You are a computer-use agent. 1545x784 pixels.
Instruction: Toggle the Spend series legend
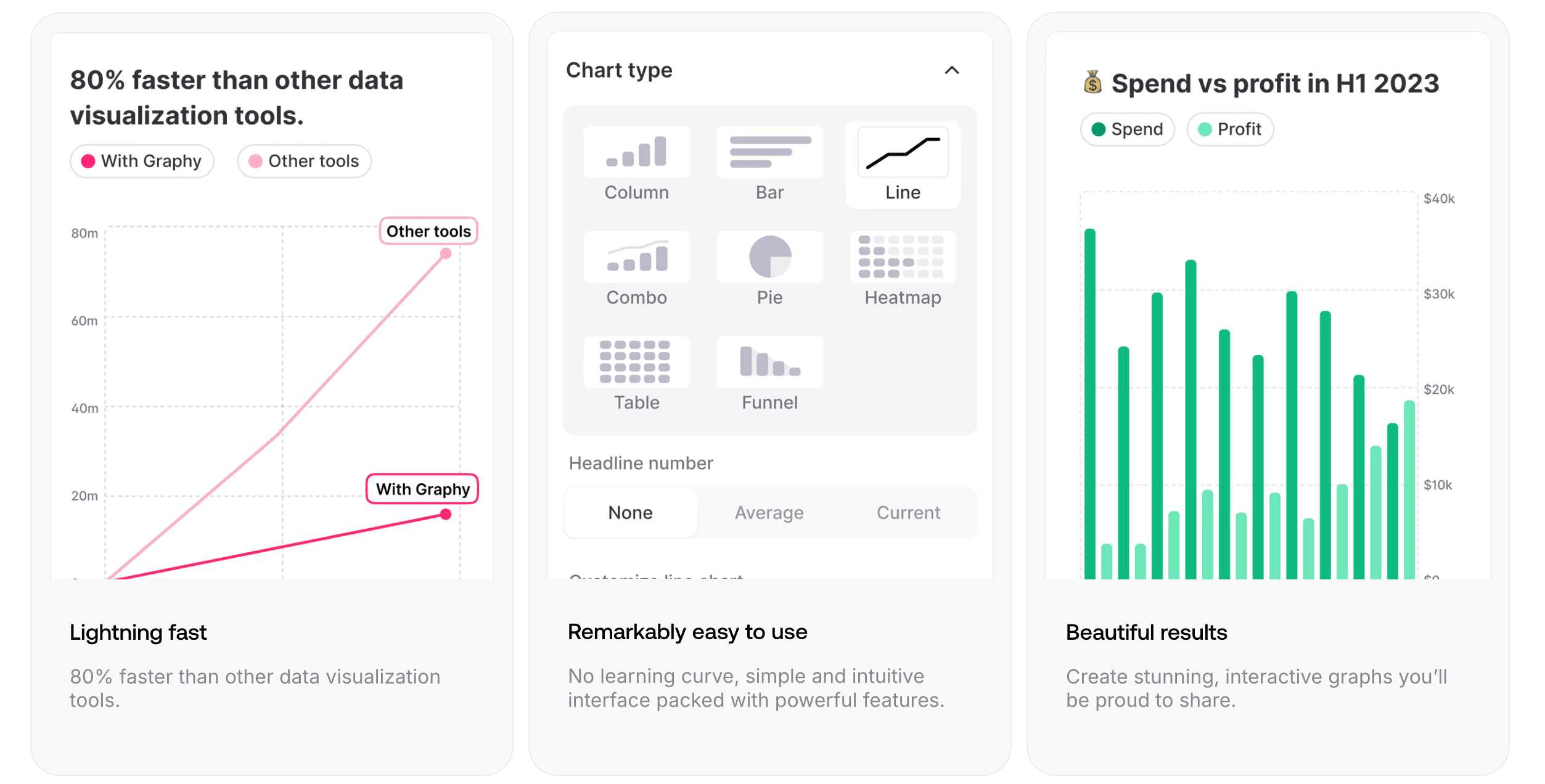pos(1127,129)
